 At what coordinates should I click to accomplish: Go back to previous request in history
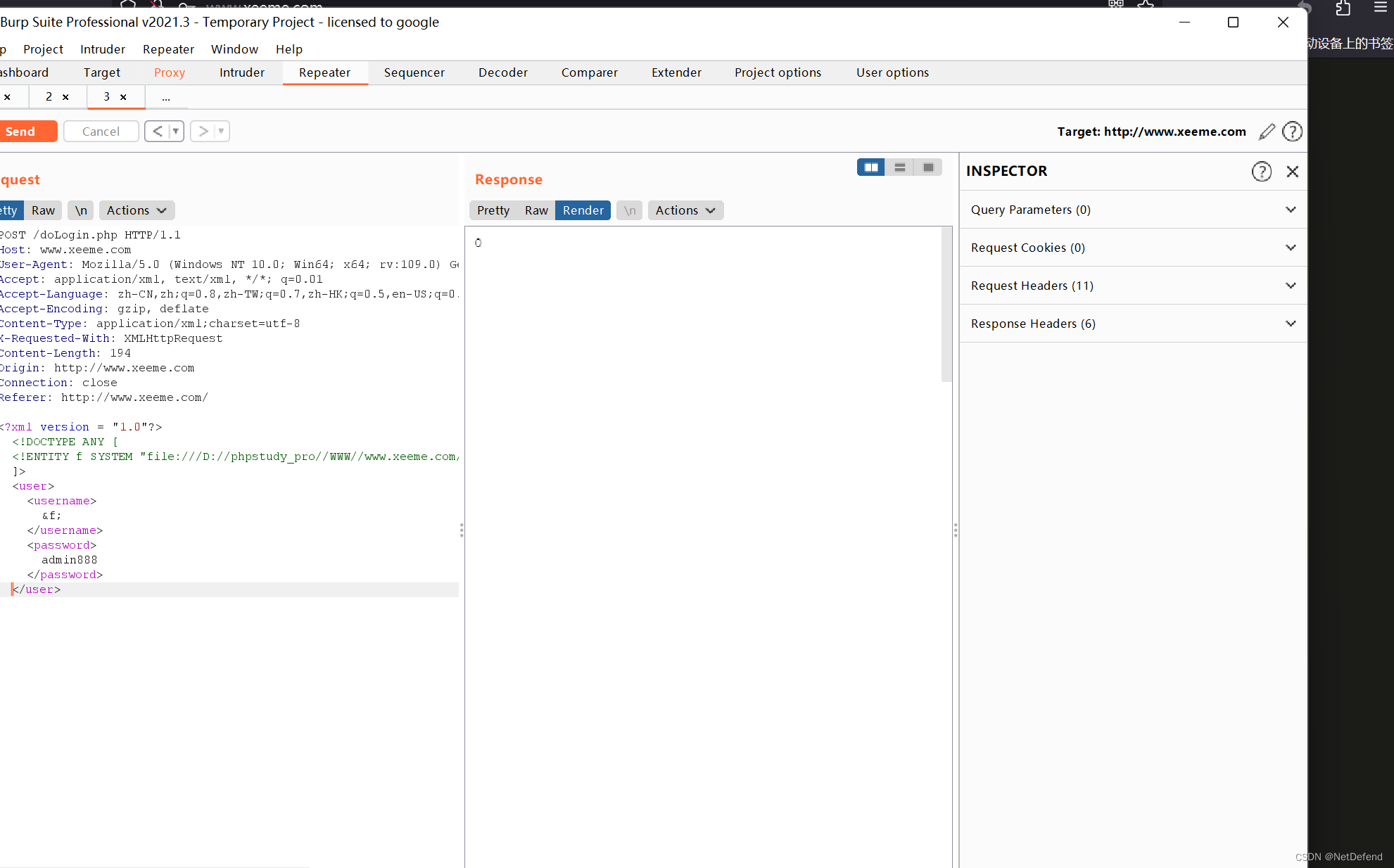[158, 132]
